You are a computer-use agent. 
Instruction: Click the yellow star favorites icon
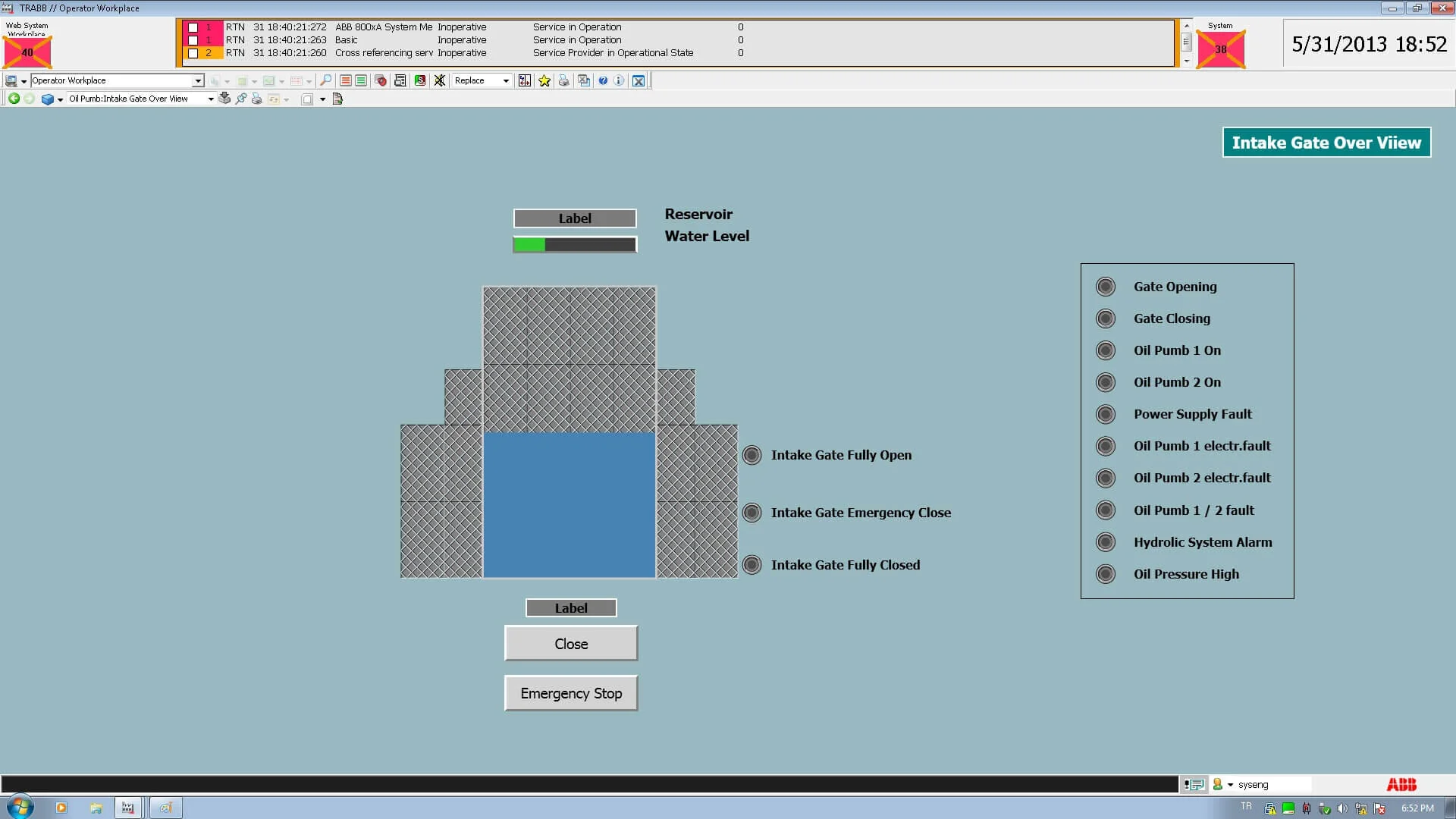[x=544, y=80]
